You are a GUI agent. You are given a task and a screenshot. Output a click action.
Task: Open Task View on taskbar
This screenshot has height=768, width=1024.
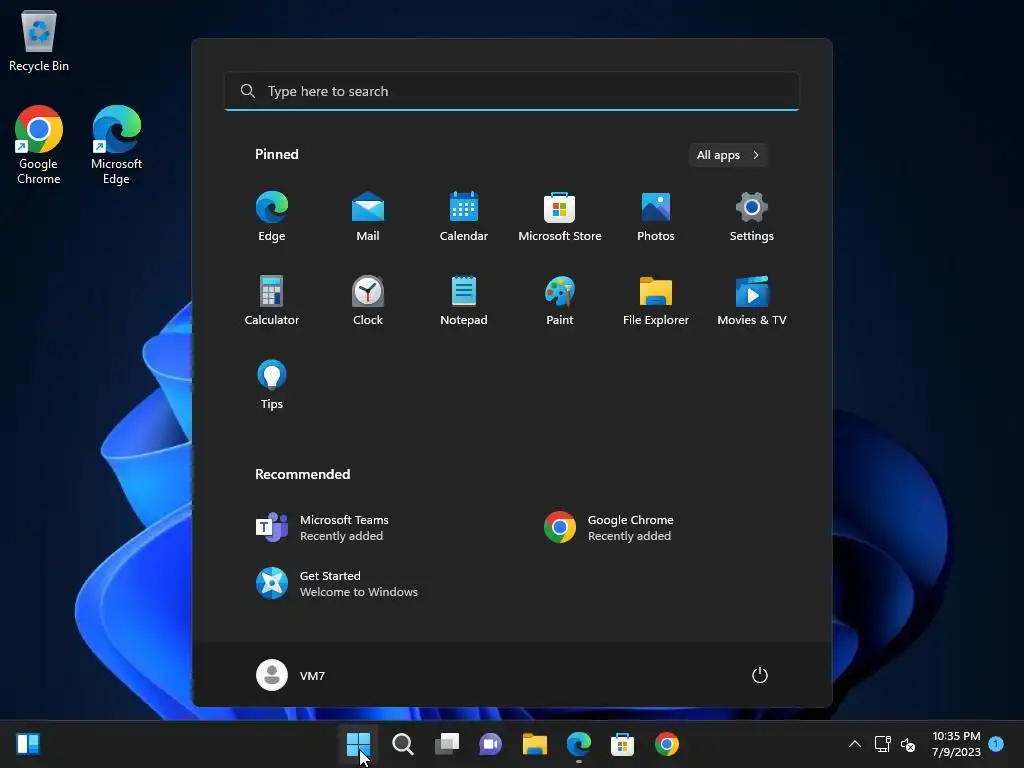coord(447,744)
